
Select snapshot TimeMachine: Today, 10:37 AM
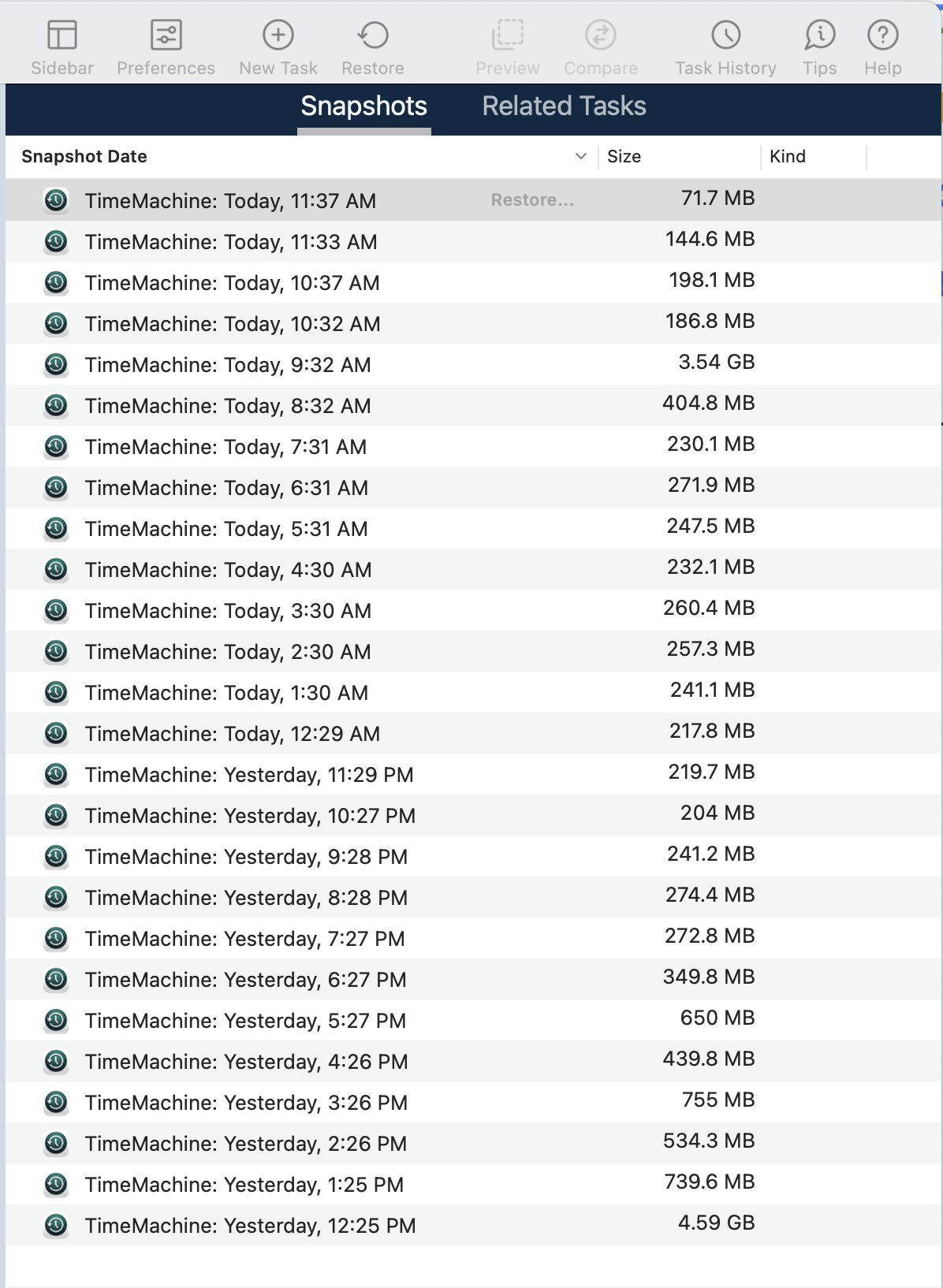pyautogui.click(x=474, y=282)
